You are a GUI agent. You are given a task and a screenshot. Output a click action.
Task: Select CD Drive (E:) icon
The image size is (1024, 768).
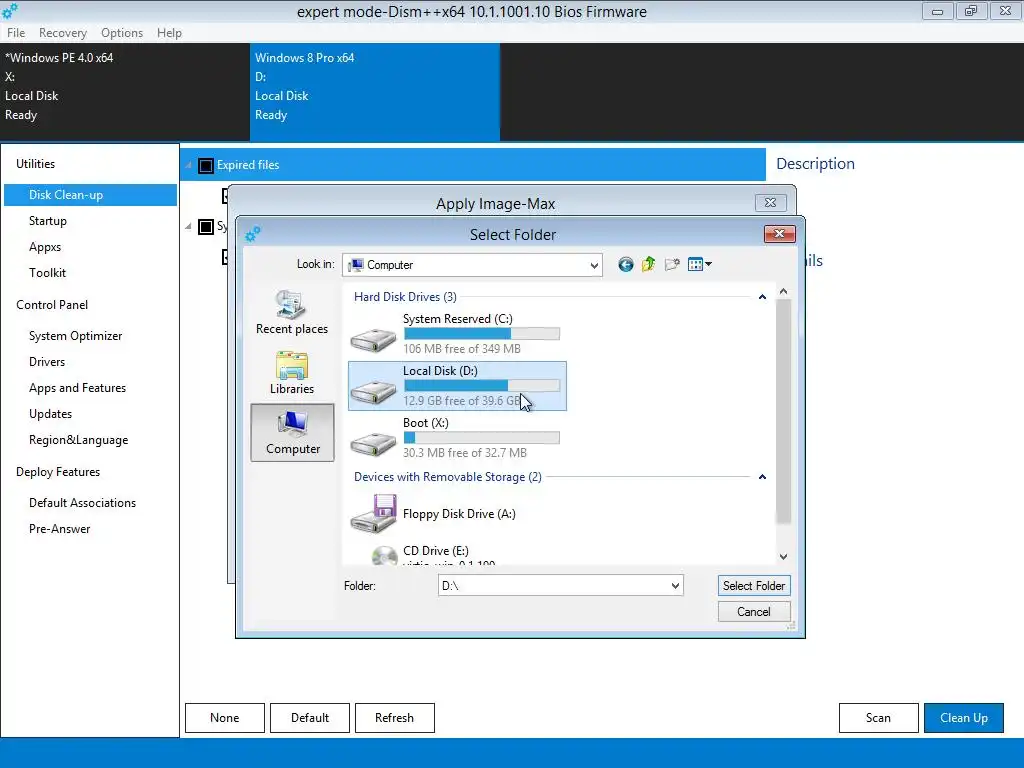pos(384,555)
